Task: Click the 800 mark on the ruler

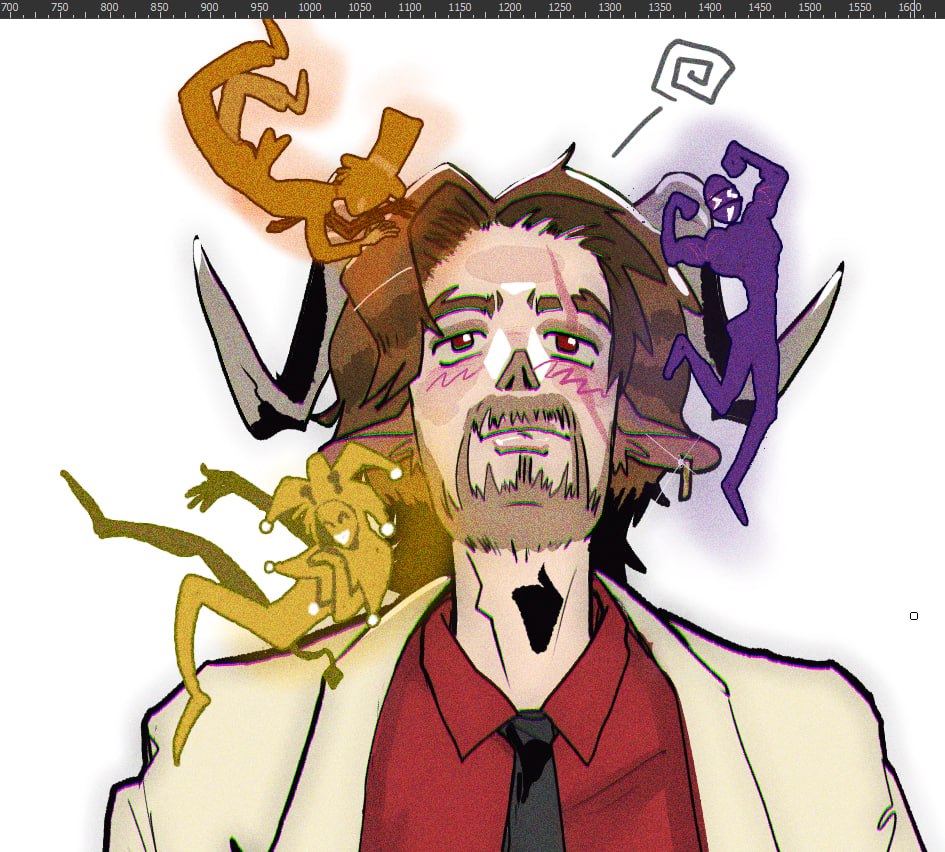Action: (x=109, y=7)
